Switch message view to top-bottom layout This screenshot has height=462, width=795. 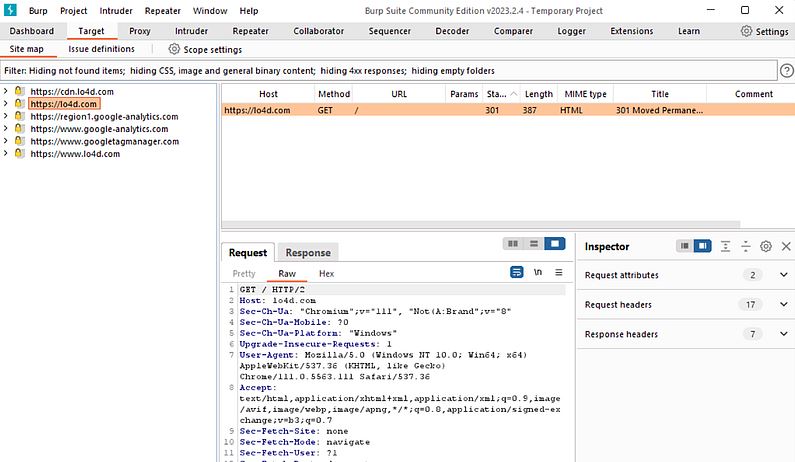click(x=534, y=244)
